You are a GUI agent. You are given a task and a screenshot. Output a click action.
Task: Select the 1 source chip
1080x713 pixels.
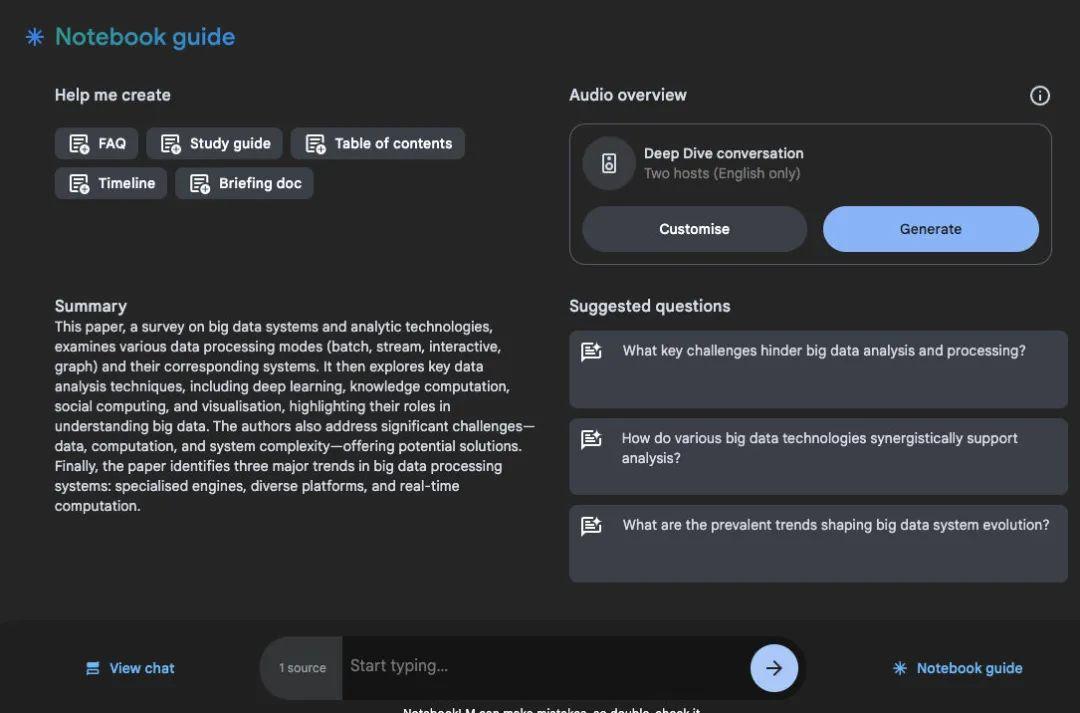302,668
